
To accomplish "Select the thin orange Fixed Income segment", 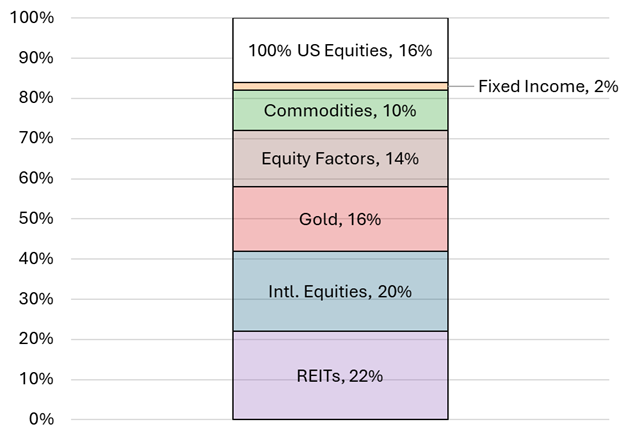I will coord(340,87).
